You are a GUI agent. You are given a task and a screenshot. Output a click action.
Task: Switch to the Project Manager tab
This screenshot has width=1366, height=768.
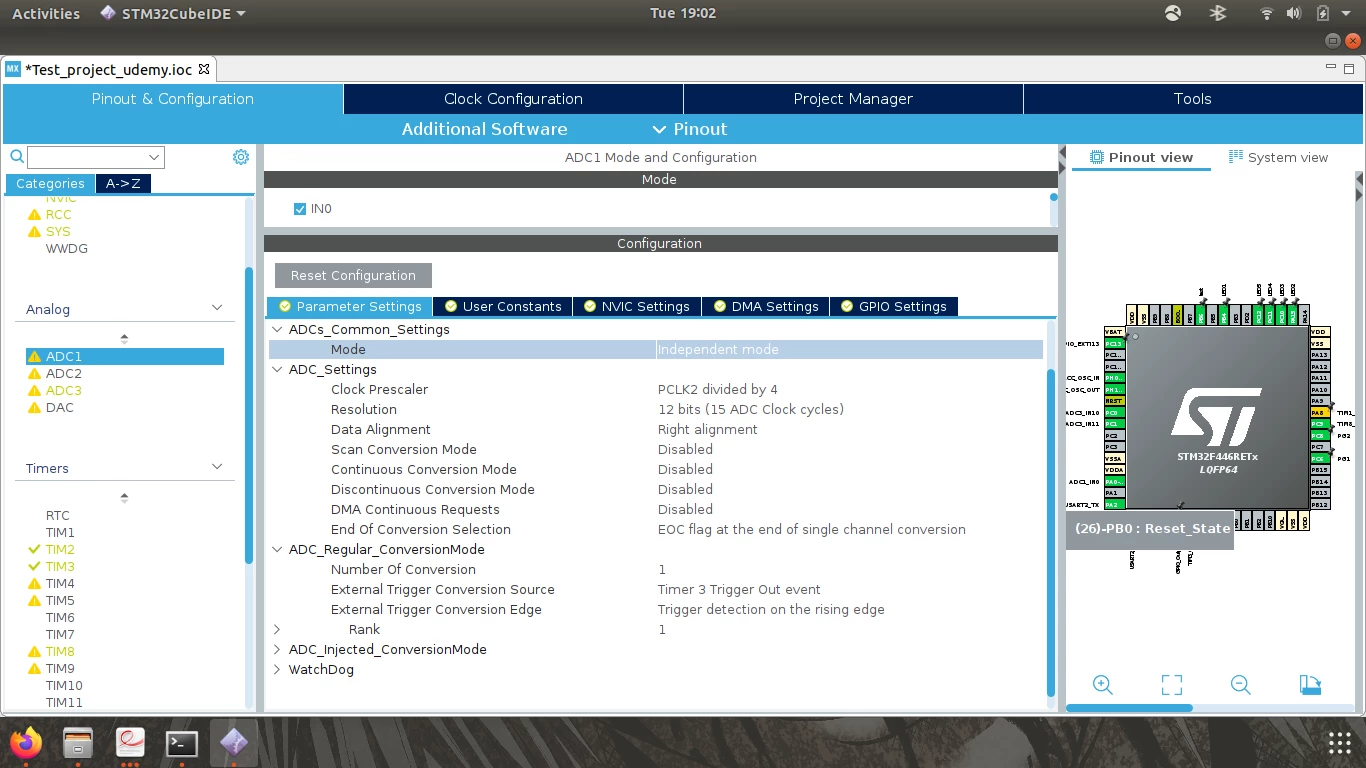(x=853, y=99)
